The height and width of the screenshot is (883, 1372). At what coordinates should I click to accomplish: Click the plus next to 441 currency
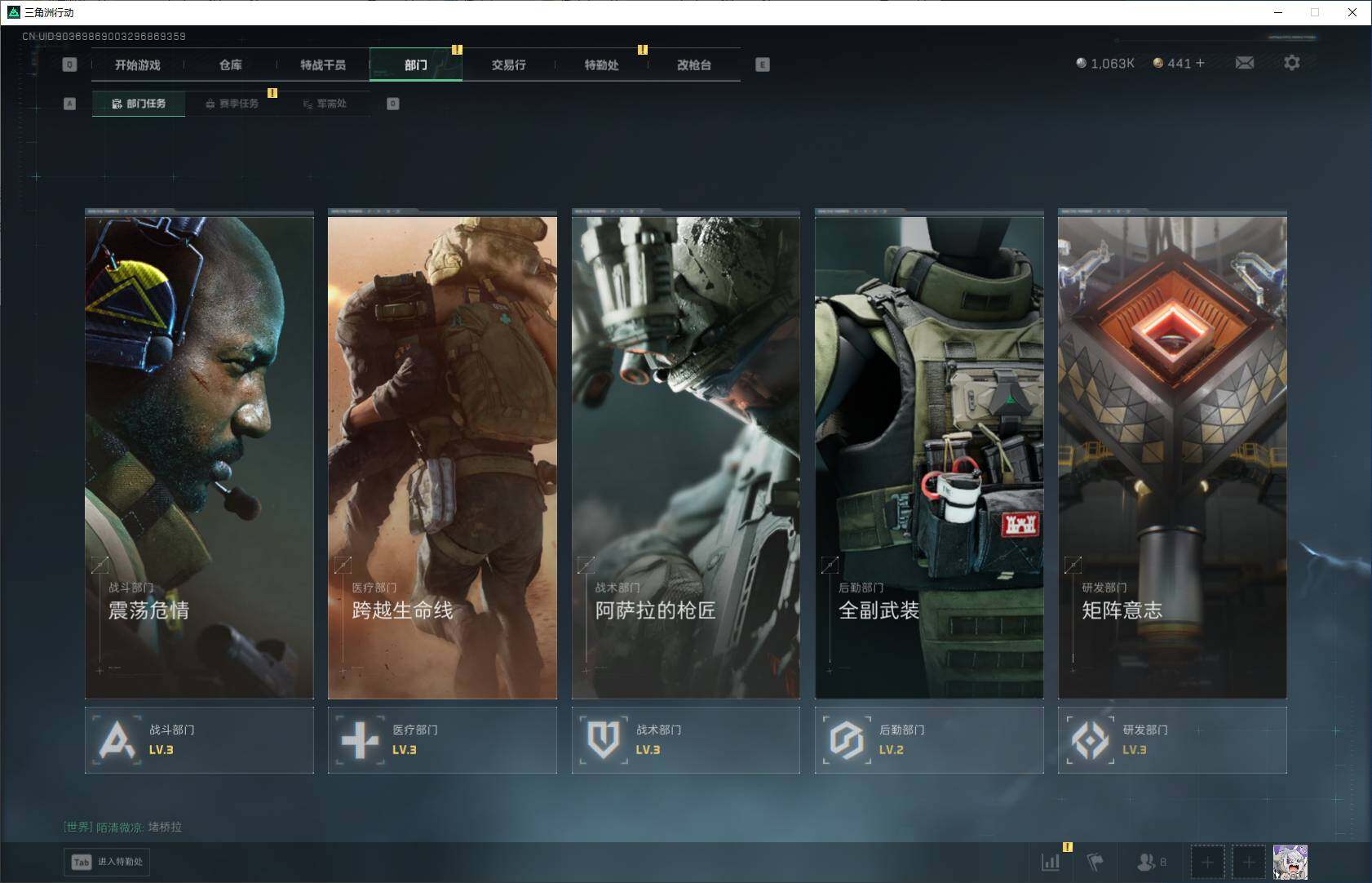pos(1200,63)
